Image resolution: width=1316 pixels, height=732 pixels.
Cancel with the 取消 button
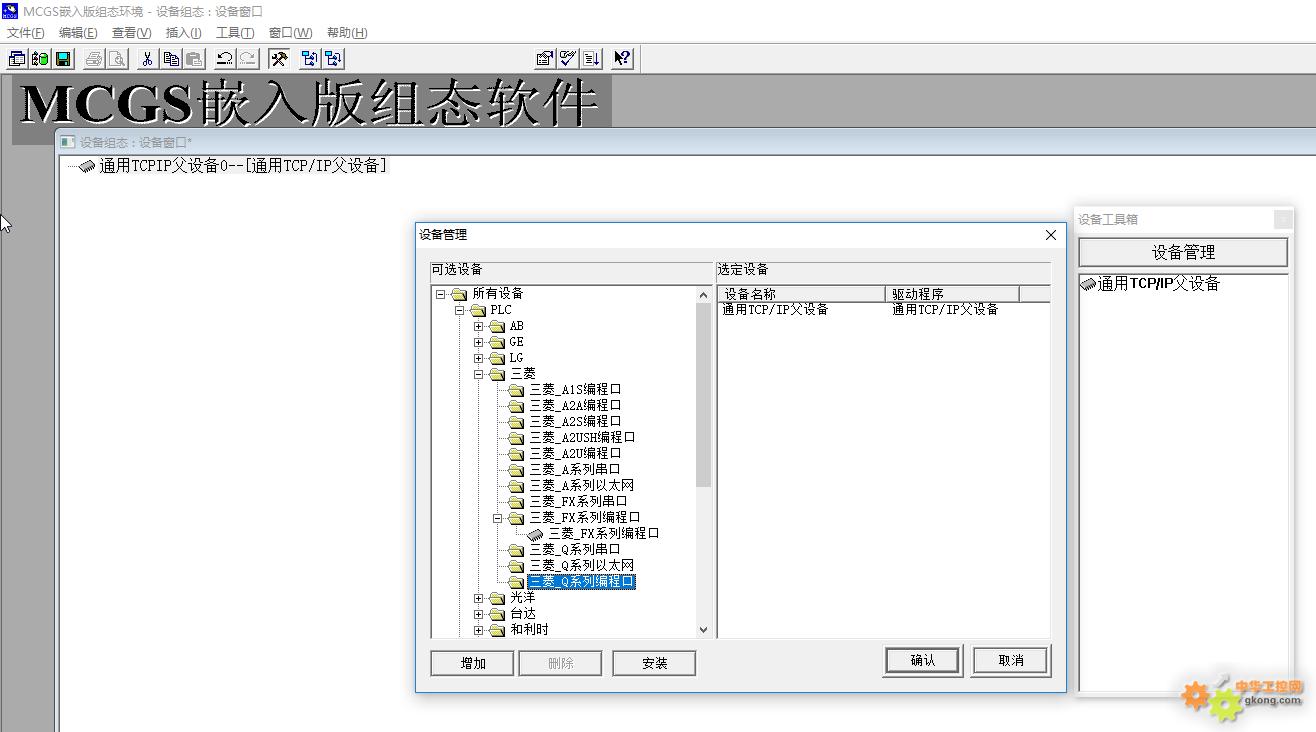1011,661
